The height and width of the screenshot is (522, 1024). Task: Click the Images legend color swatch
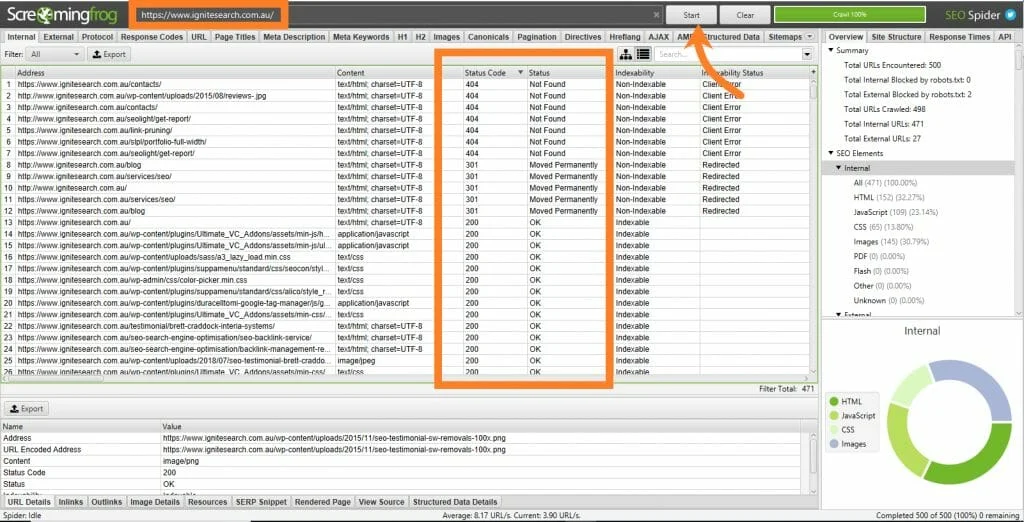coord(833,444)
